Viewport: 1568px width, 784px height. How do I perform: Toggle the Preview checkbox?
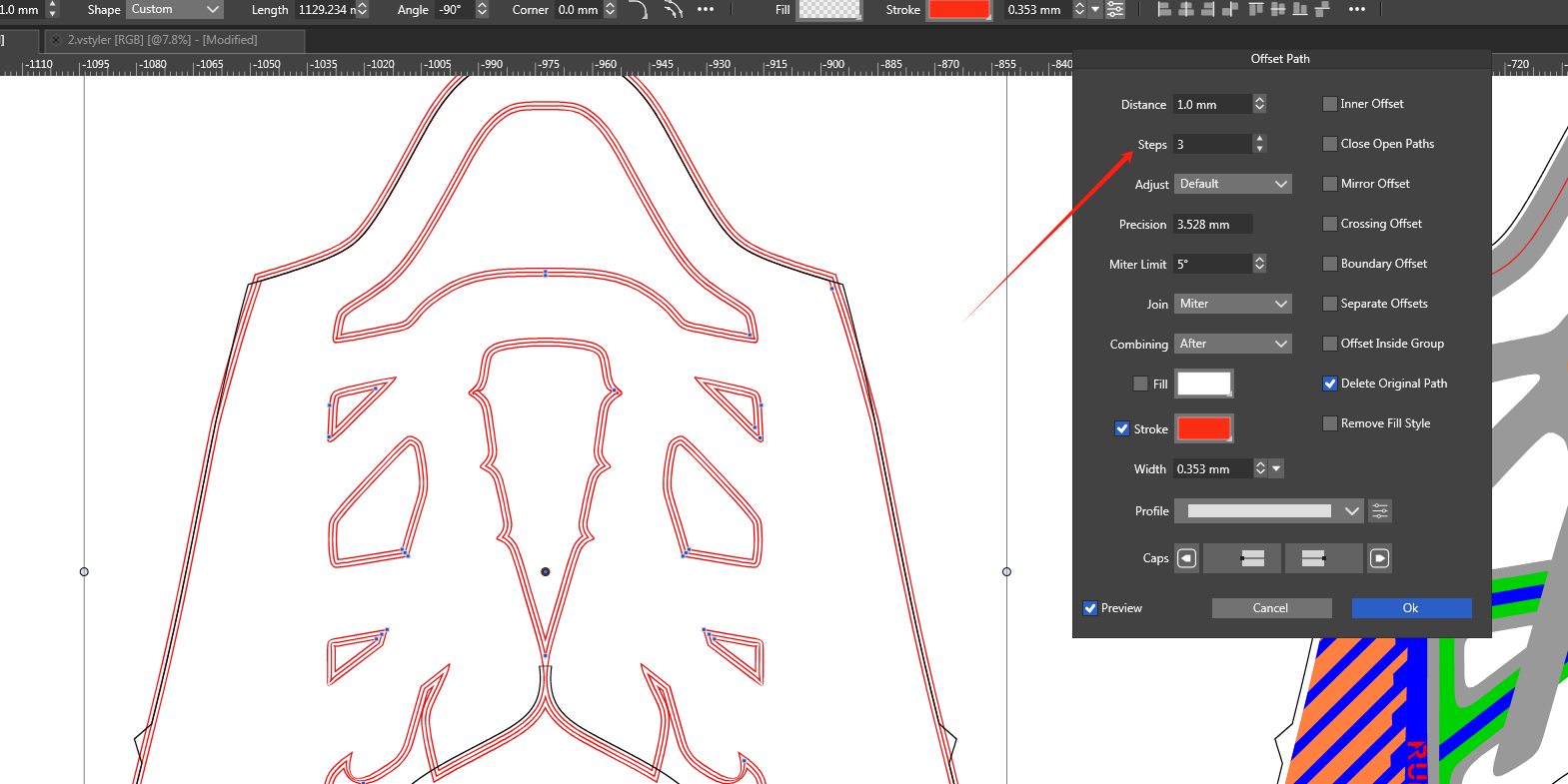1090,608
